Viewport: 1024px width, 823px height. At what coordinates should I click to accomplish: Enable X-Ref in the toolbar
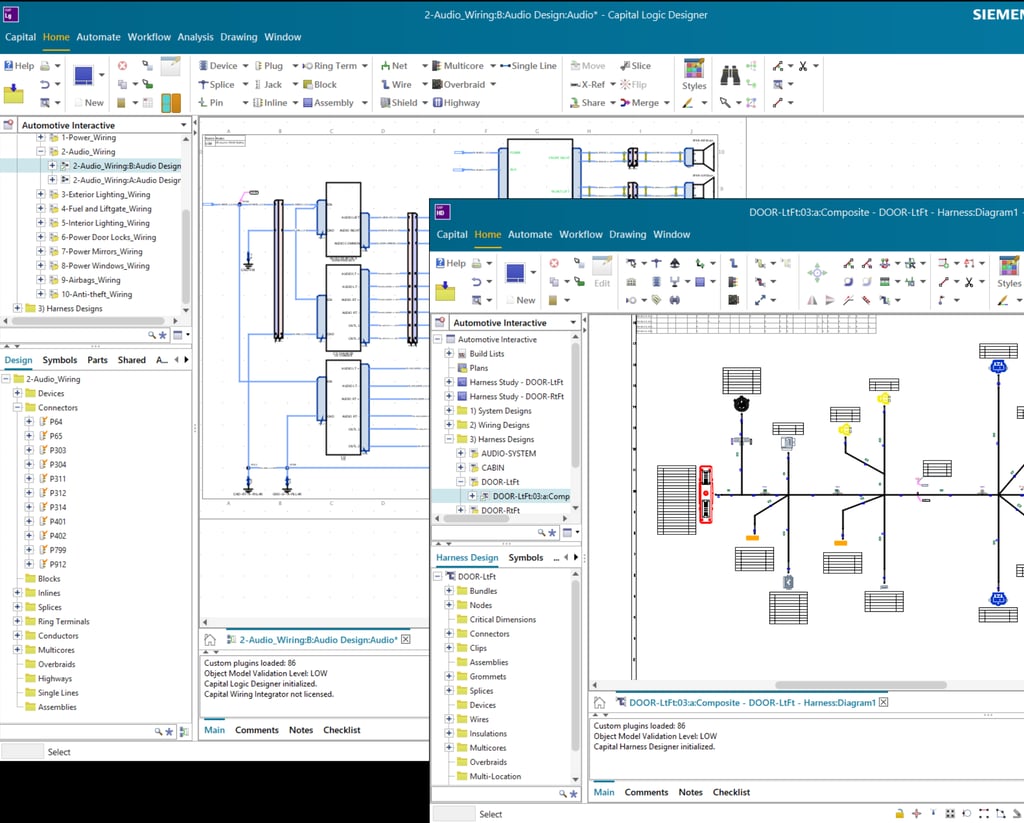coord(588,84)
